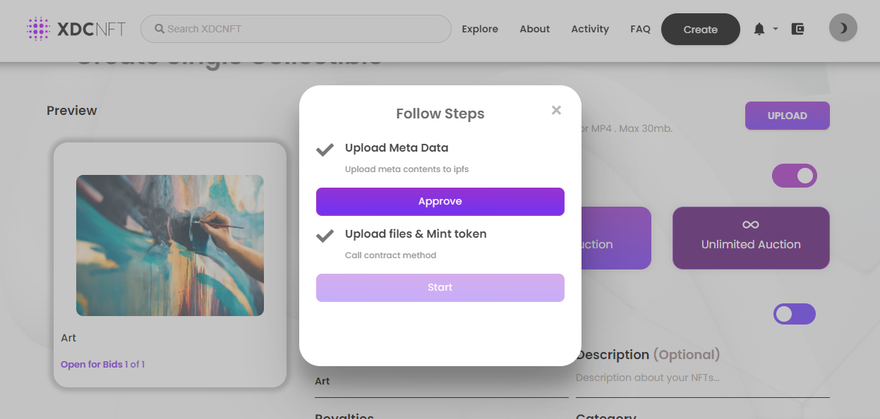
Task: Expand the notifications dropdown arrow
Action: (x=775, y=29)
